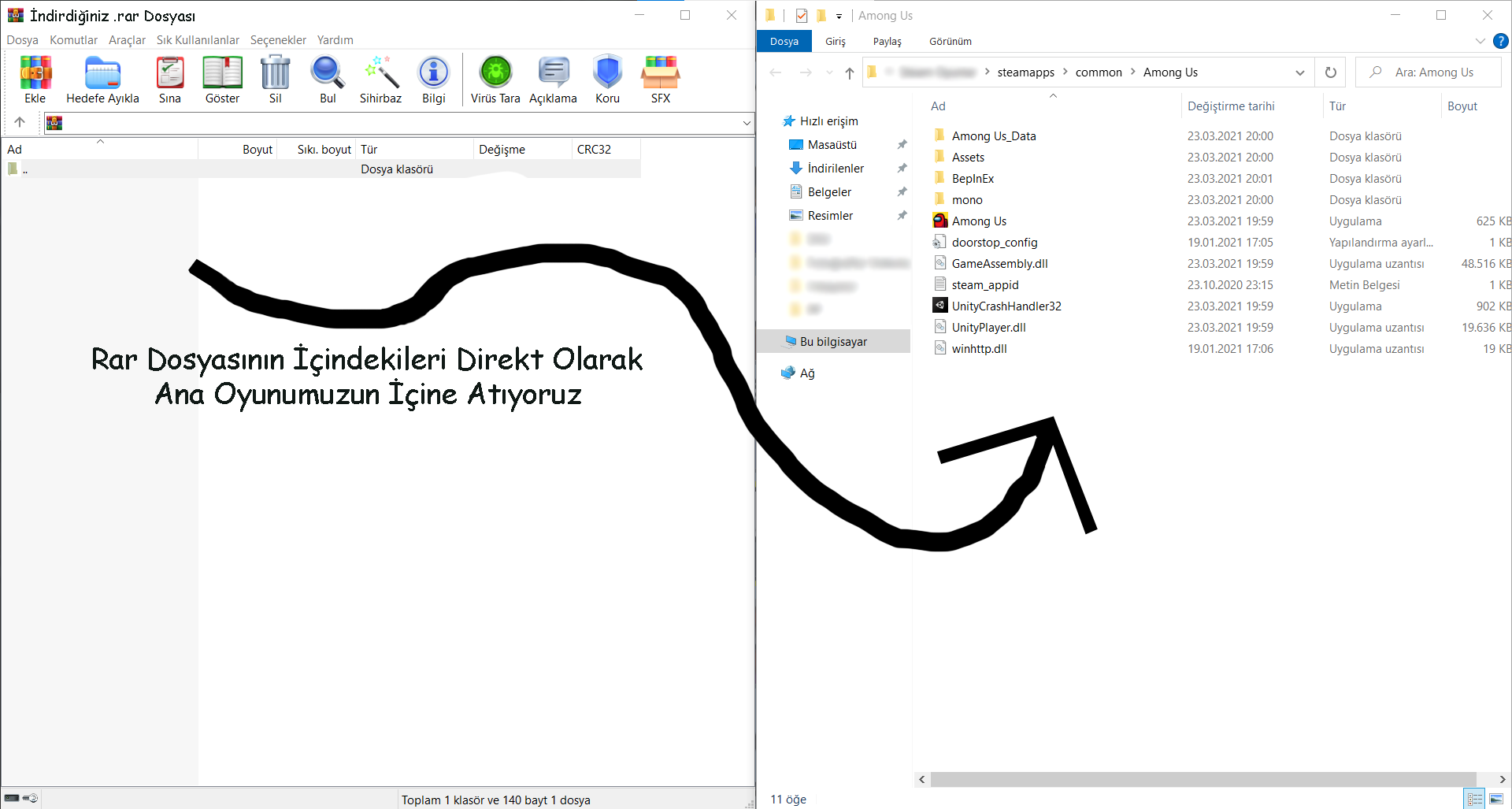This screenshot has height=809, width=1512.
Task: Open the Seçenekler menu
Action: [x=279, y=39]
